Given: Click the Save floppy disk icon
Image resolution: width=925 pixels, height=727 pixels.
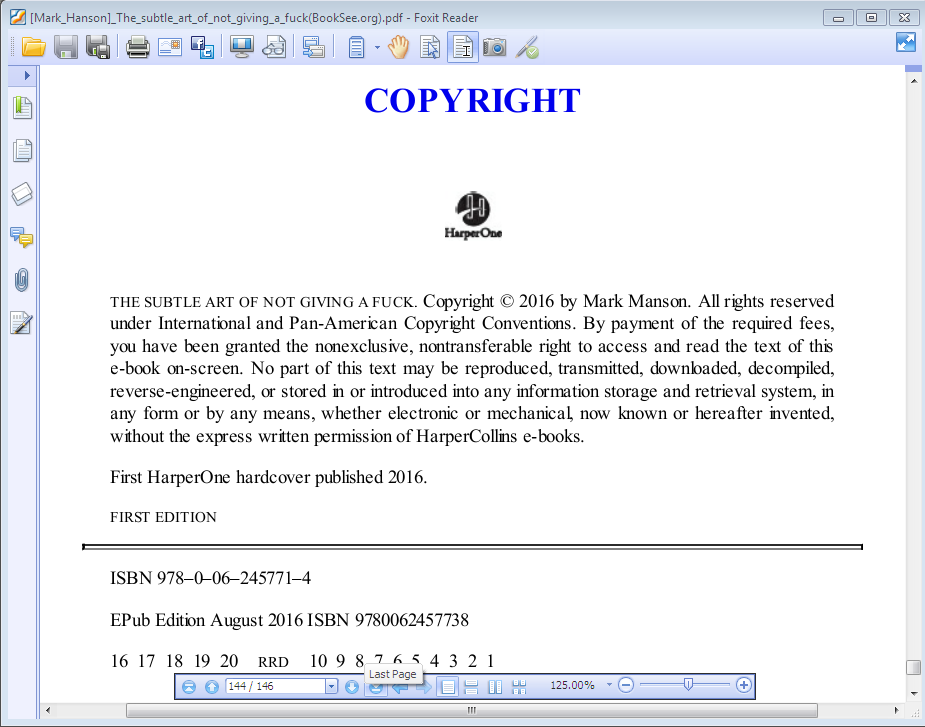Looking at the screenshot, I should pos(66,47).
